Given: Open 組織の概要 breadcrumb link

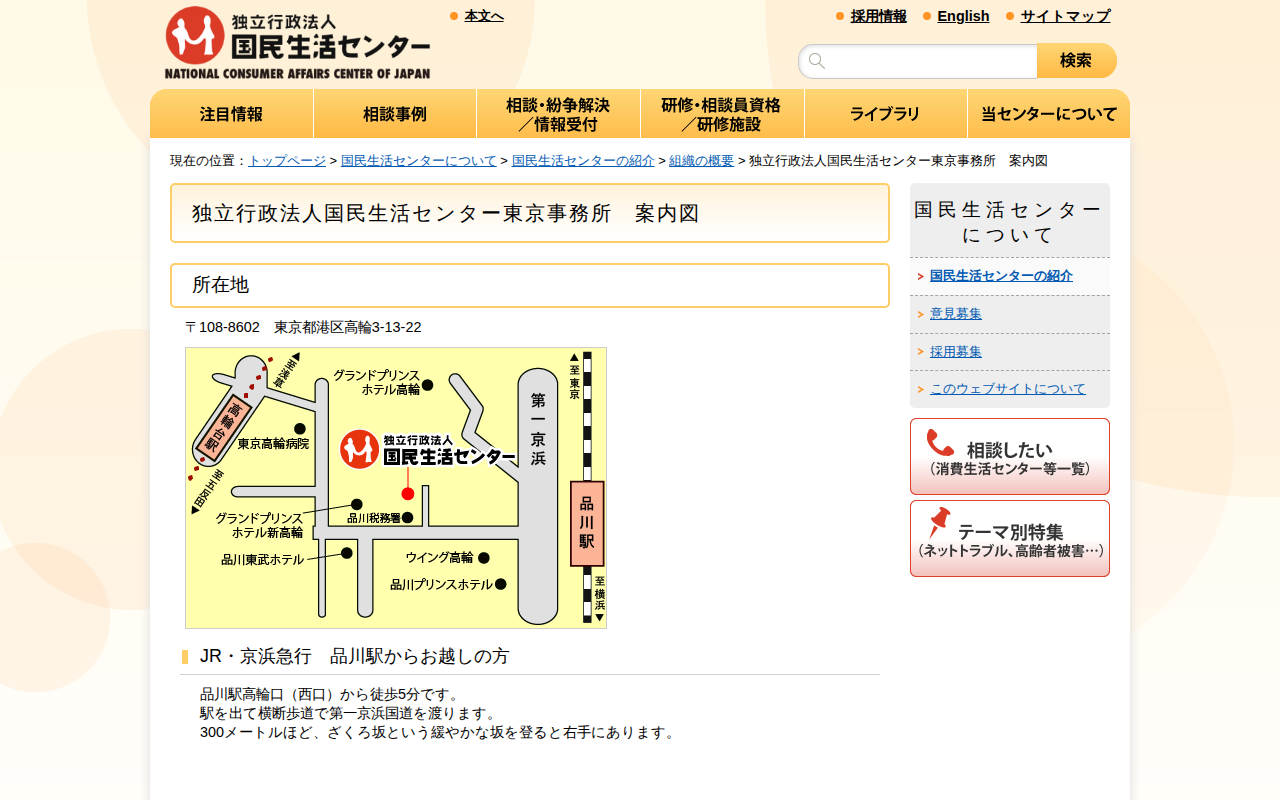Looking at the screenshot, I should tap(701, 161).
